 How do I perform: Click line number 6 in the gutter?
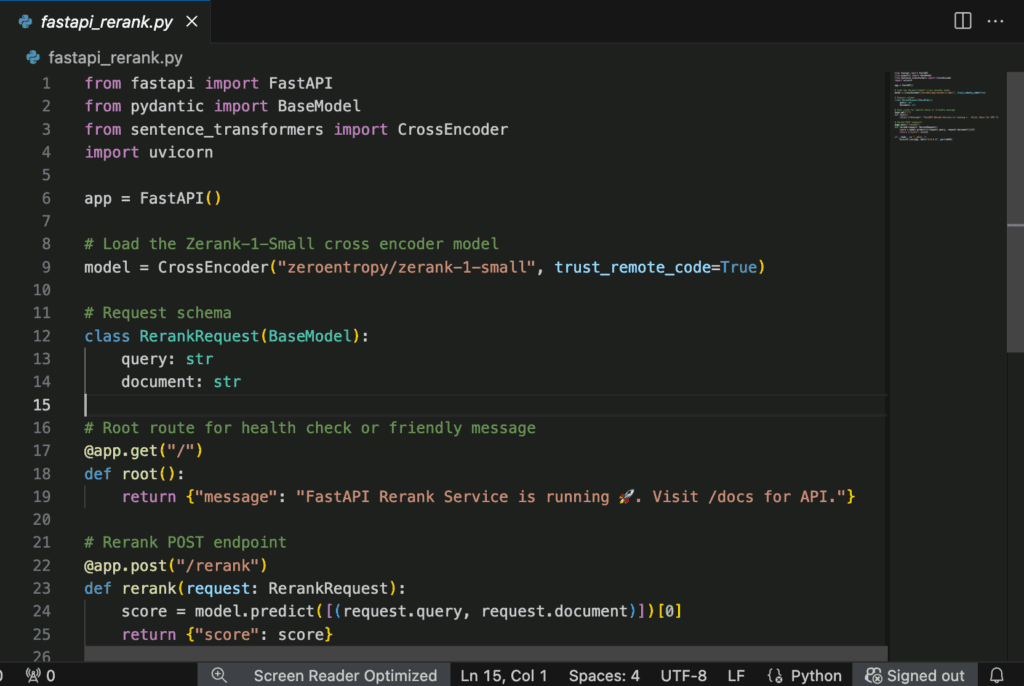tap(46, 198)
